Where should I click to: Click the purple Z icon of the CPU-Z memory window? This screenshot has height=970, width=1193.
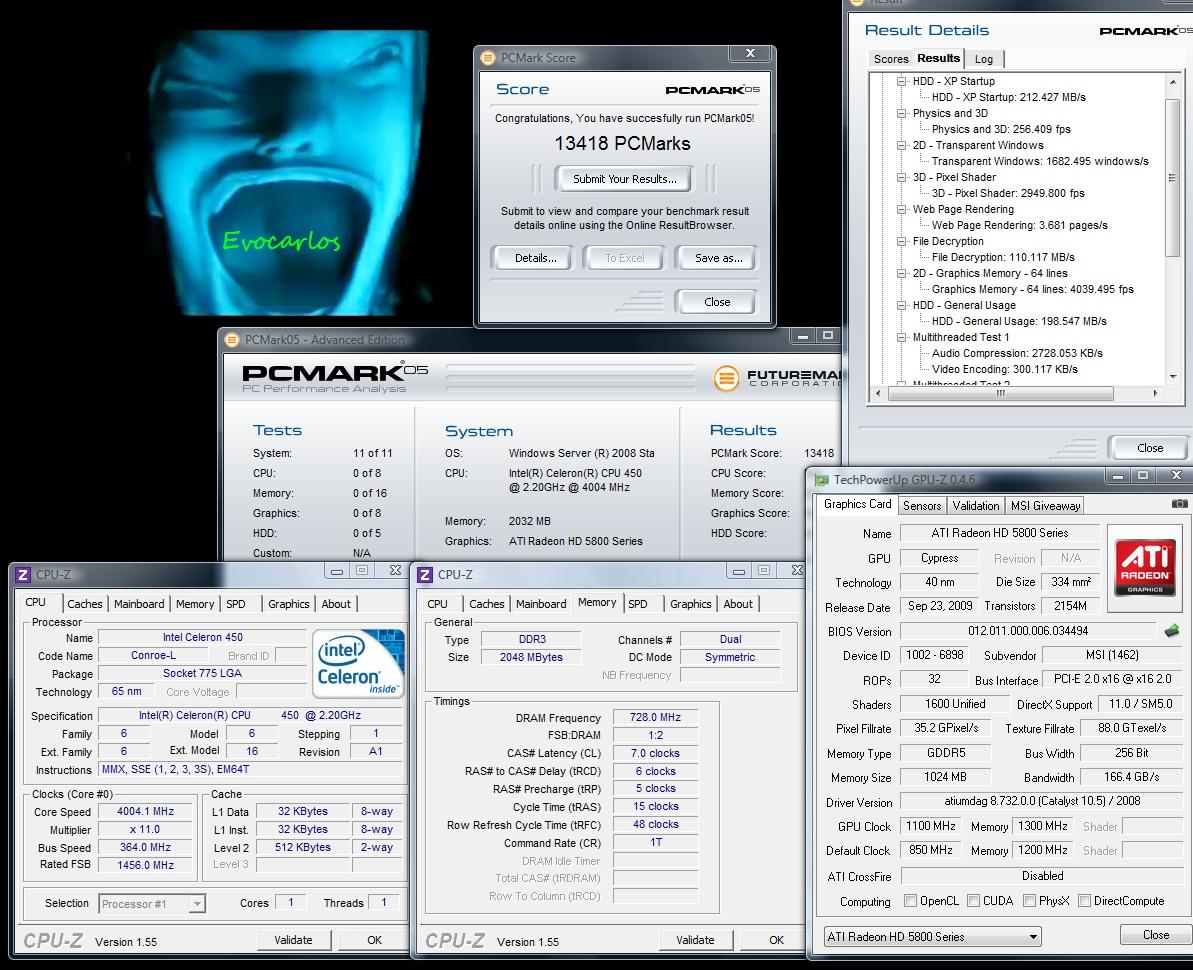425,574
